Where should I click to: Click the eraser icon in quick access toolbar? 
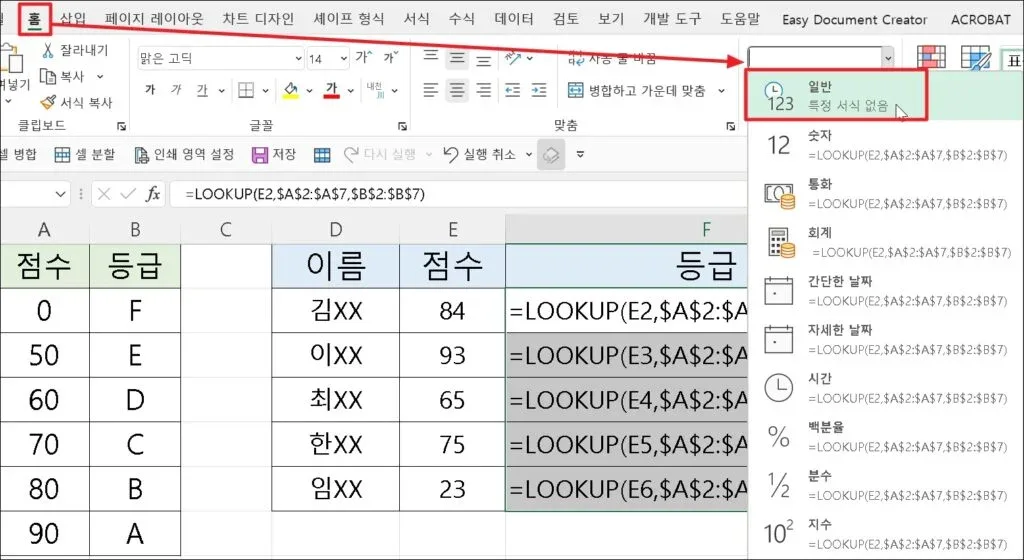tap(551, 155)
